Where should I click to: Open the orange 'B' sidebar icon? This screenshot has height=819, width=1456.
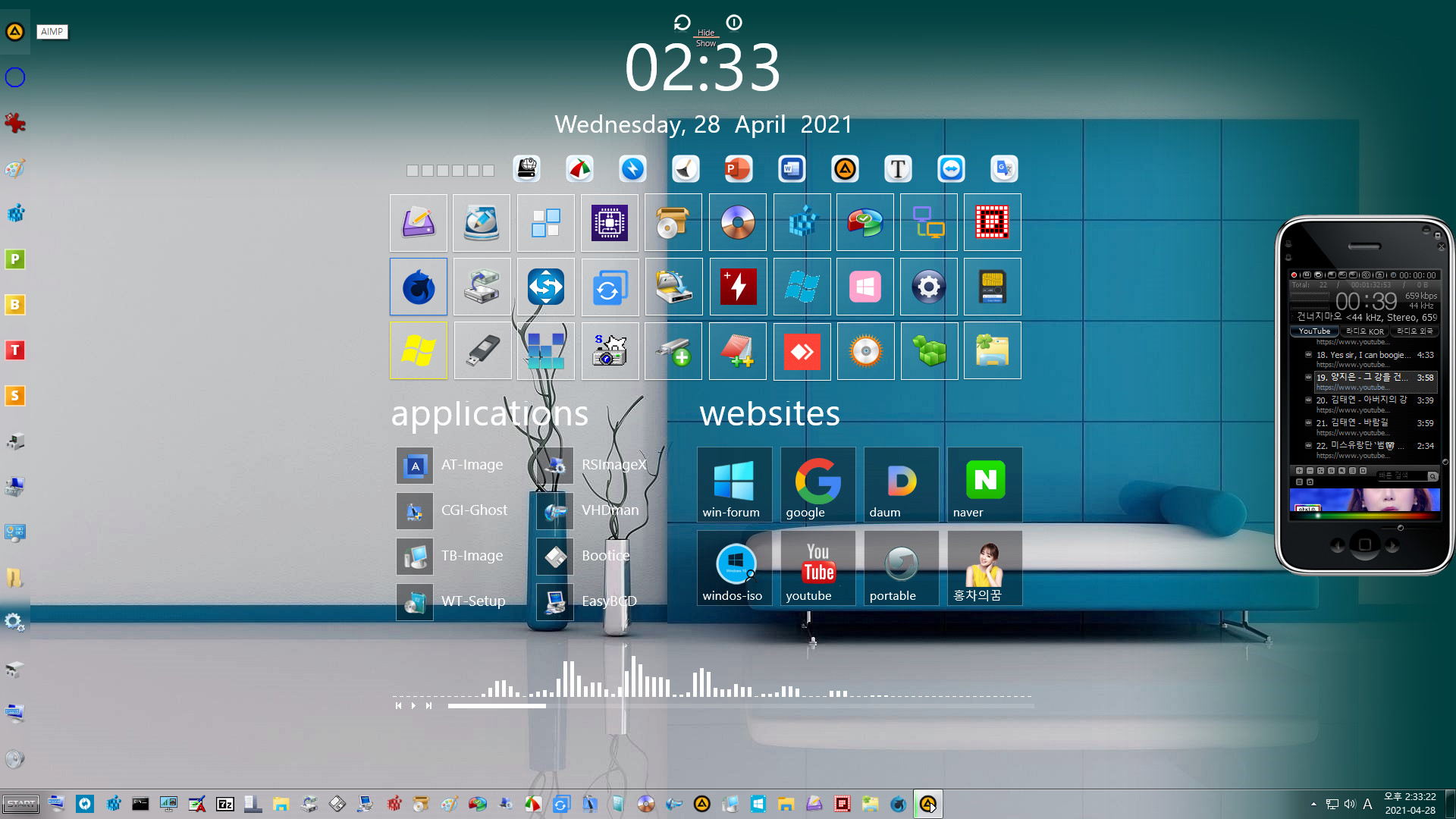(x=15, y=305)
